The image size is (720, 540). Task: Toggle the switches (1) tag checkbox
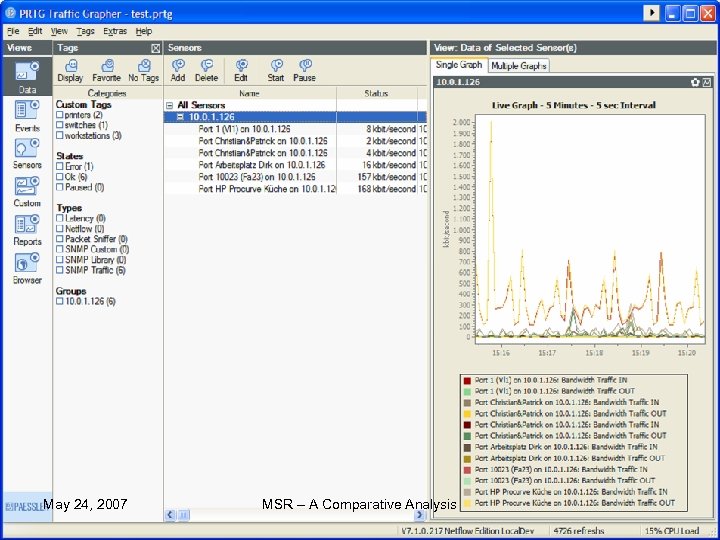[60, 124]
